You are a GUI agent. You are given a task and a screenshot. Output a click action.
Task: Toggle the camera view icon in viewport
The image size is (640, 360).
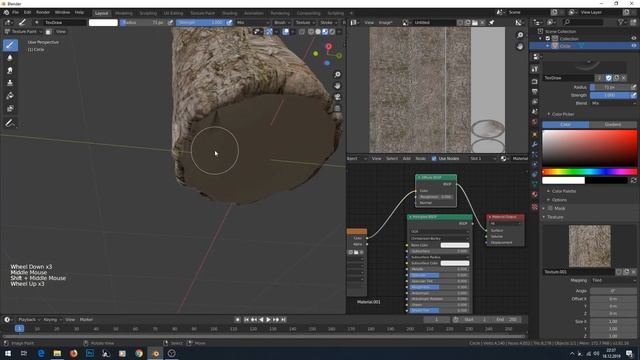tap(337, 97)
